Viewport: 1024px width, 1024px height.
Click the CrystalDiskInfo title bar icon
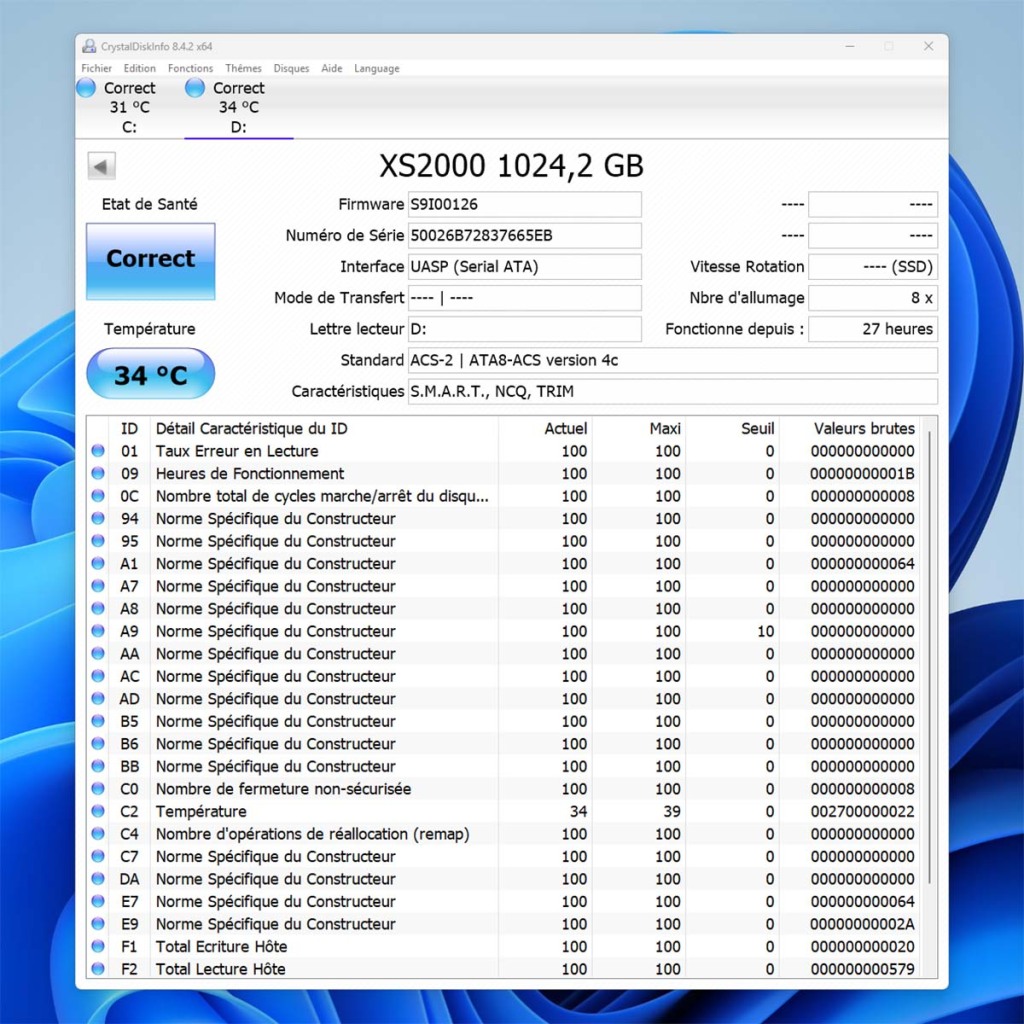pos(89,46)
